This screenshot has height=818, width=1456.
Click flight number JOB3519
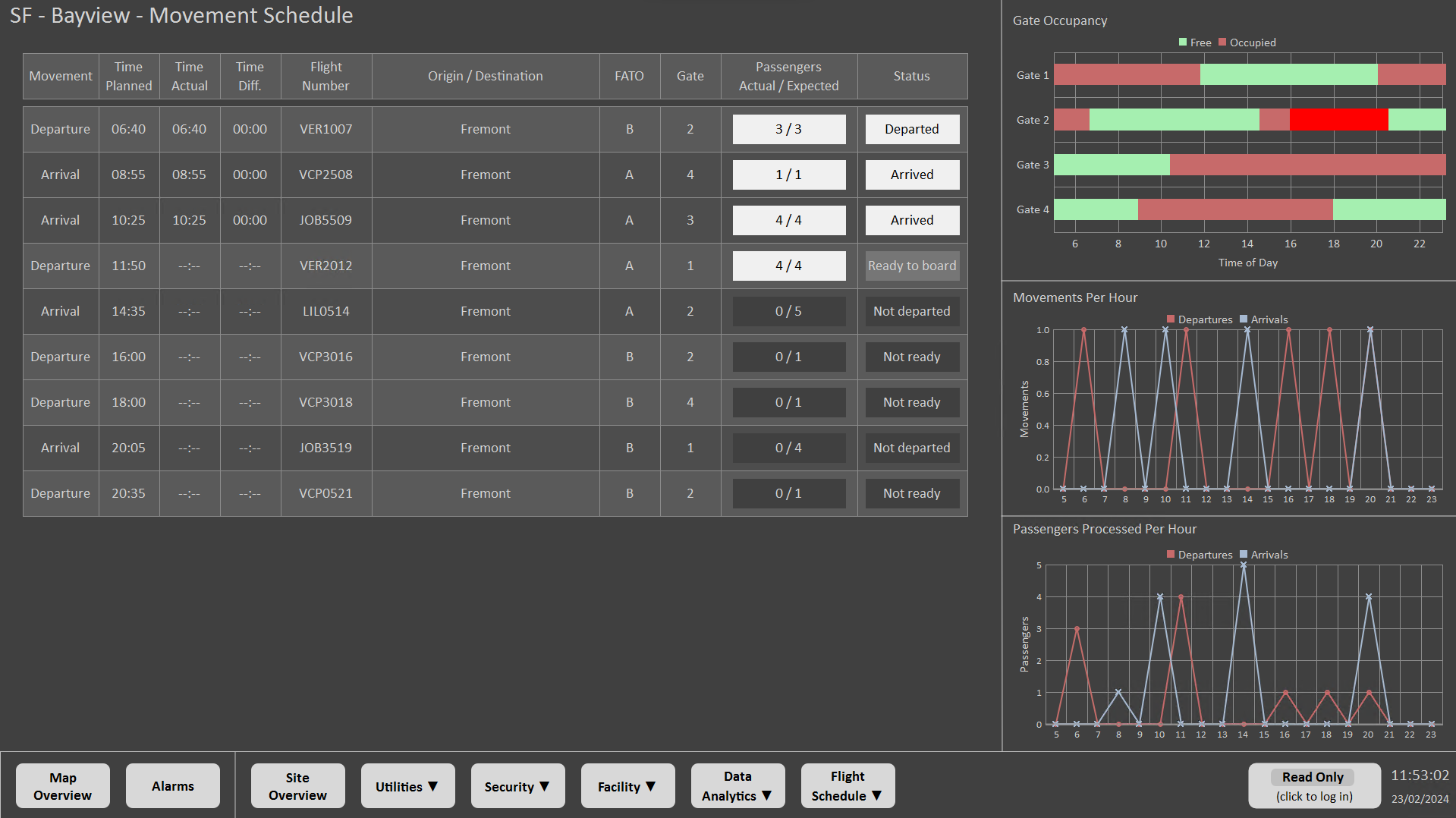[x=326, y=448]
